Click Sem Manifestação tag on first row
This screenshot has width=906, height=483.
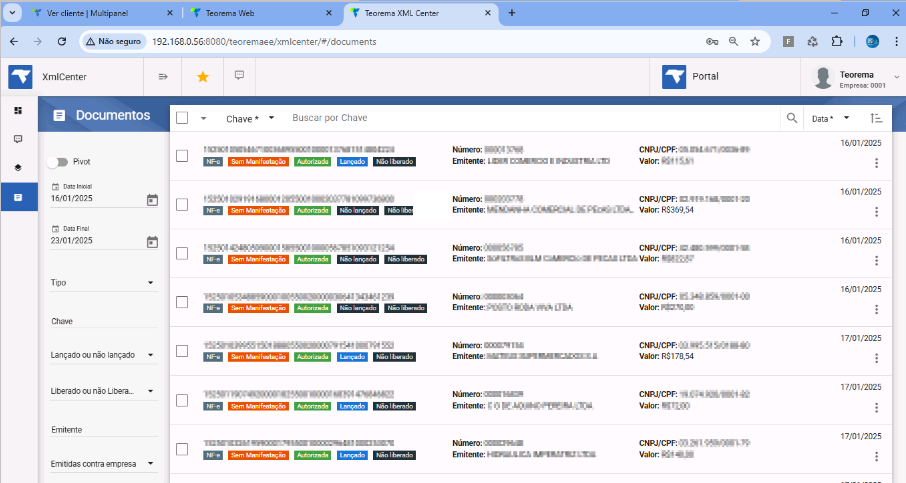[x=258, y=162]
